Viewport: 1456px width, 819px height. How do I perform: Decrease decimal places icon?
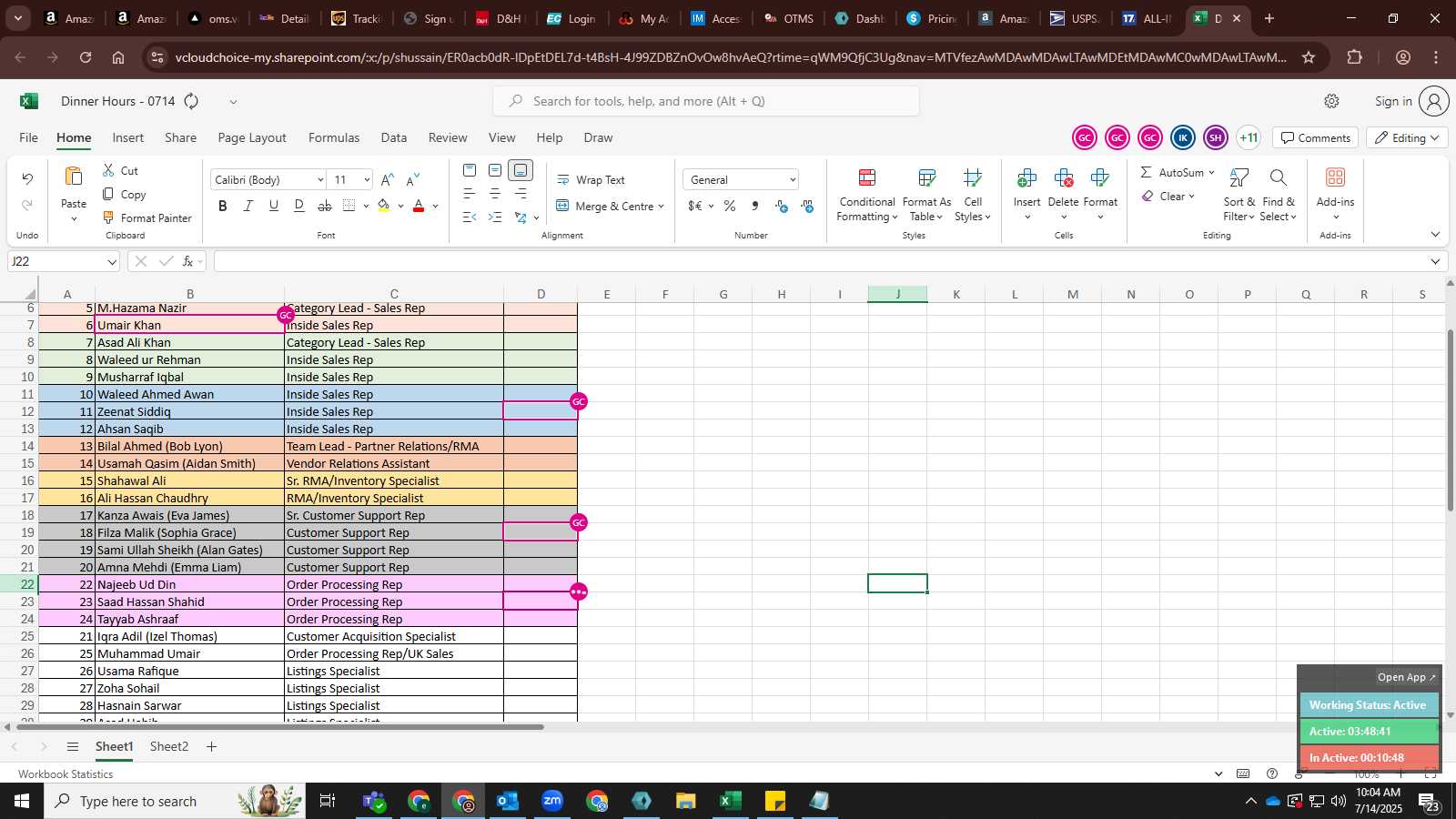(x=807, y=207)
